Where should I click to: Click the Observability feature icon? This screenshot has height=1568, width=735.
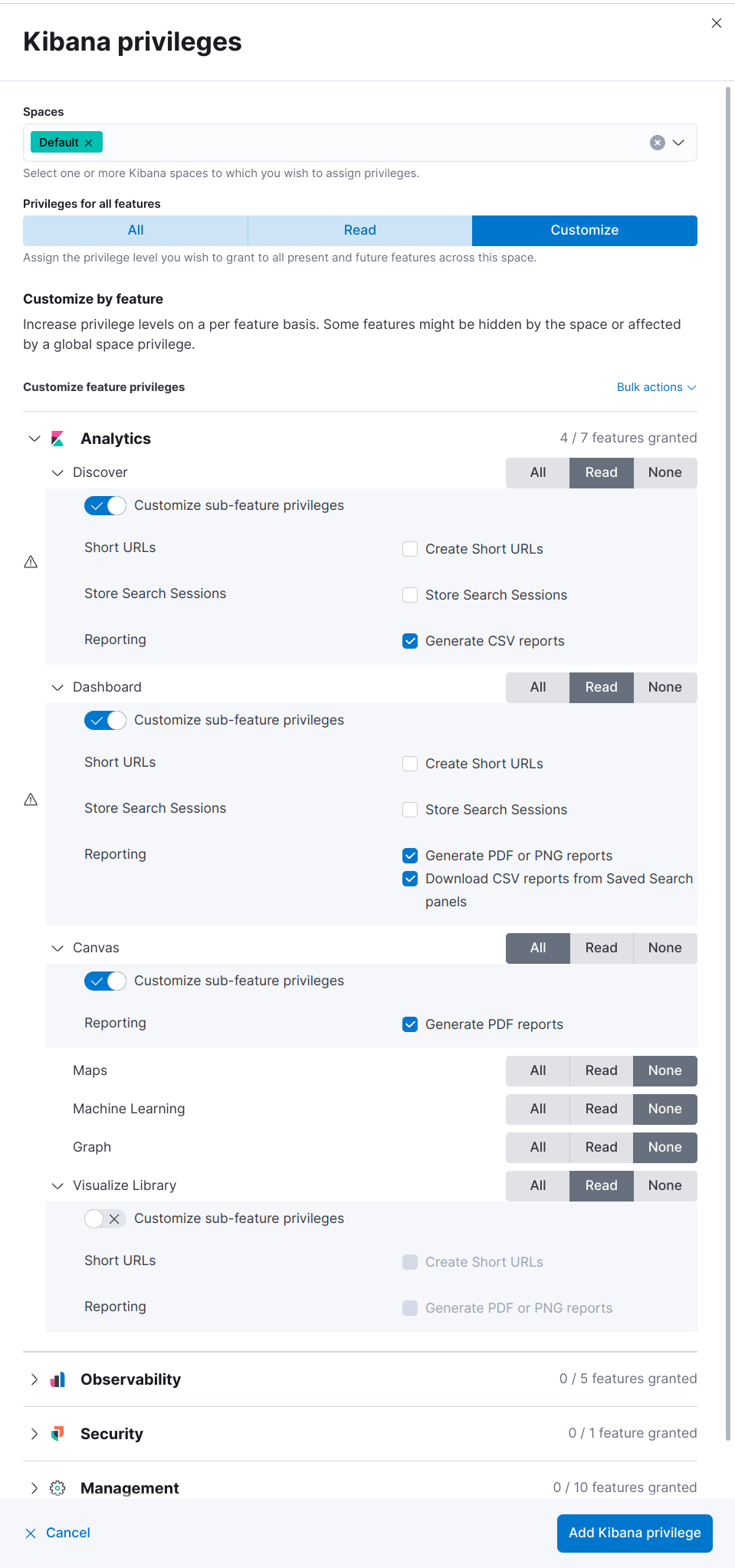click(57, 1379)
